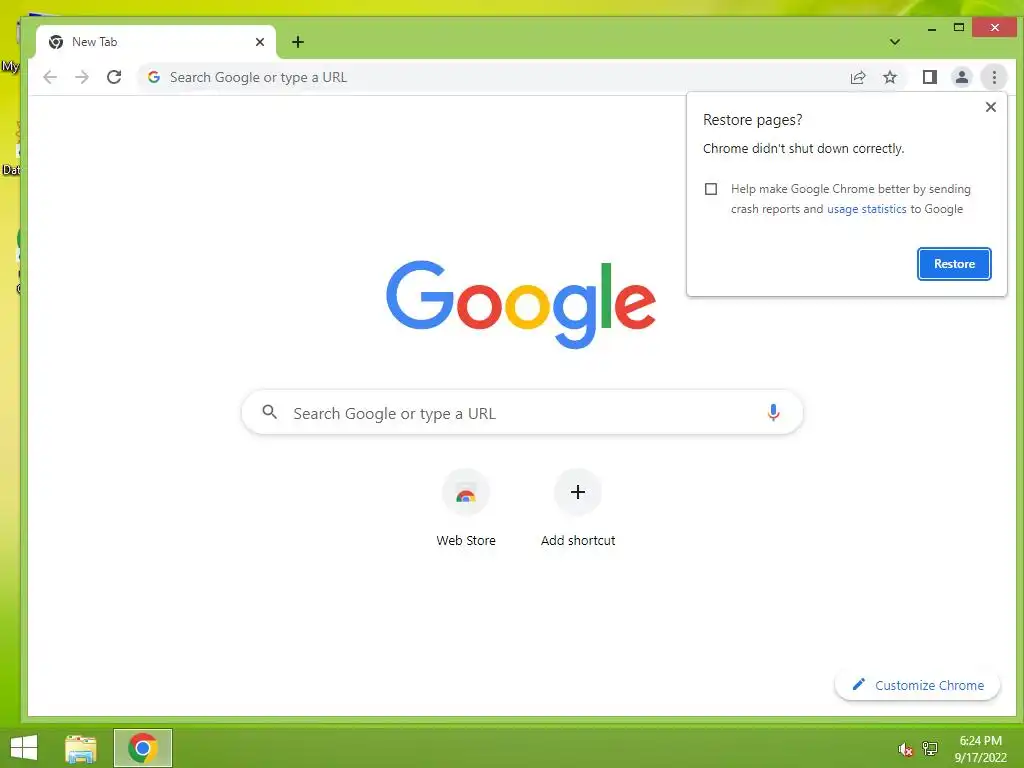Screen dimensions: 1024x768
Task: Open the Web Store shortcut
Action: tap(466, 509)
